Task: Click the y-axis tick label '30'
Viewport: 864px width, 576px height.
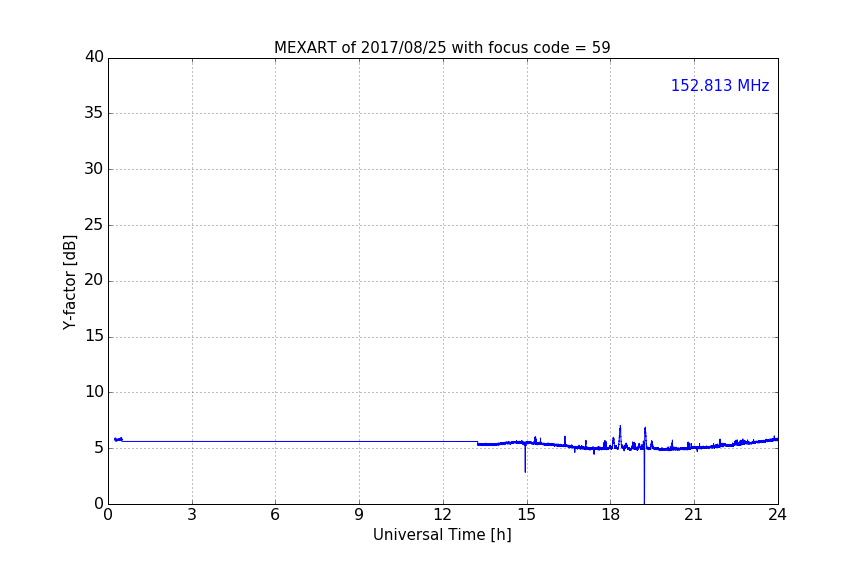Action: click(94, 169)
